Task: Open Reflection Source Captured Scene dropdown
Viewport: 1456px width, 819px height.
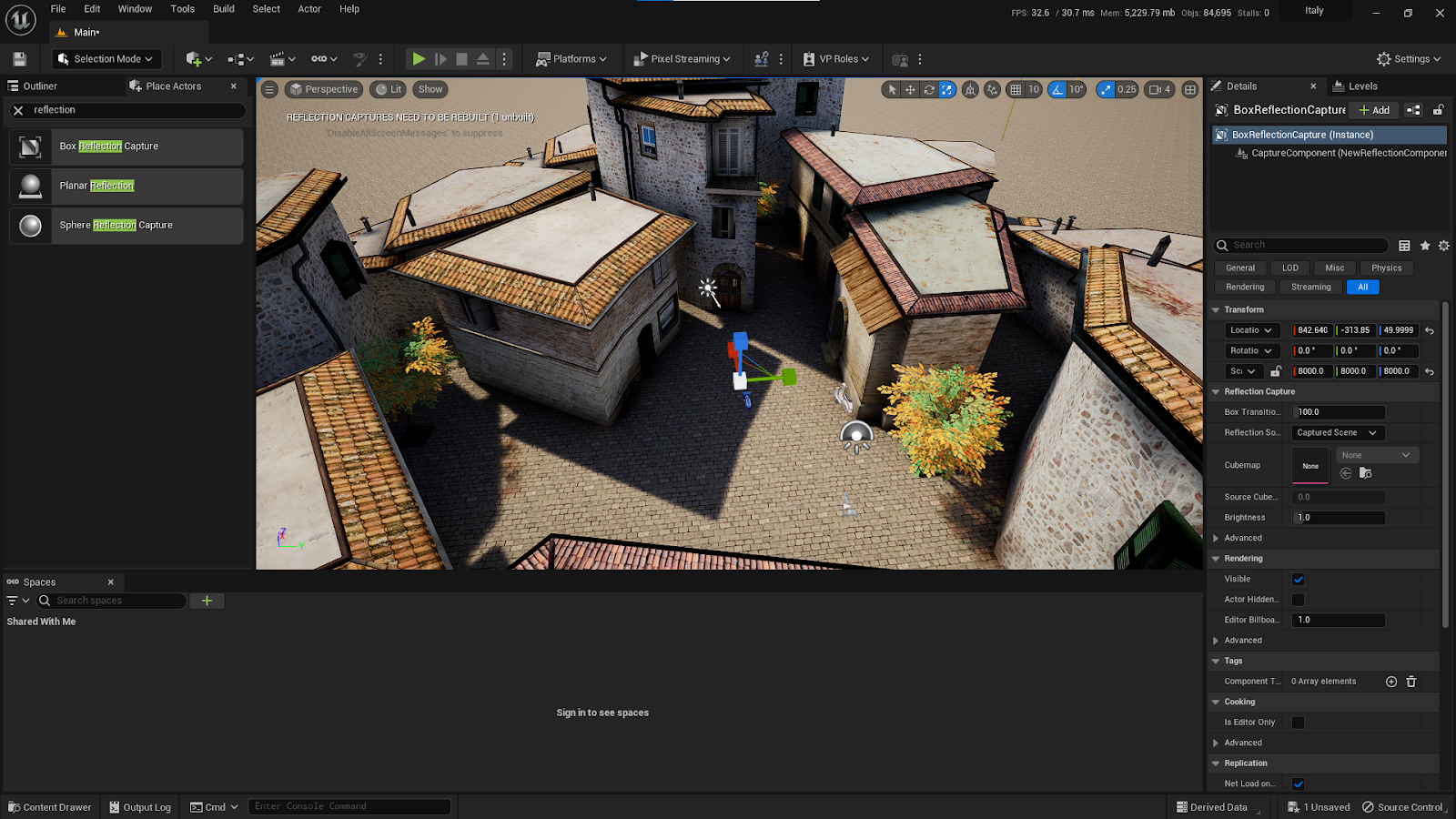Action: click(x=1337, y=433)
